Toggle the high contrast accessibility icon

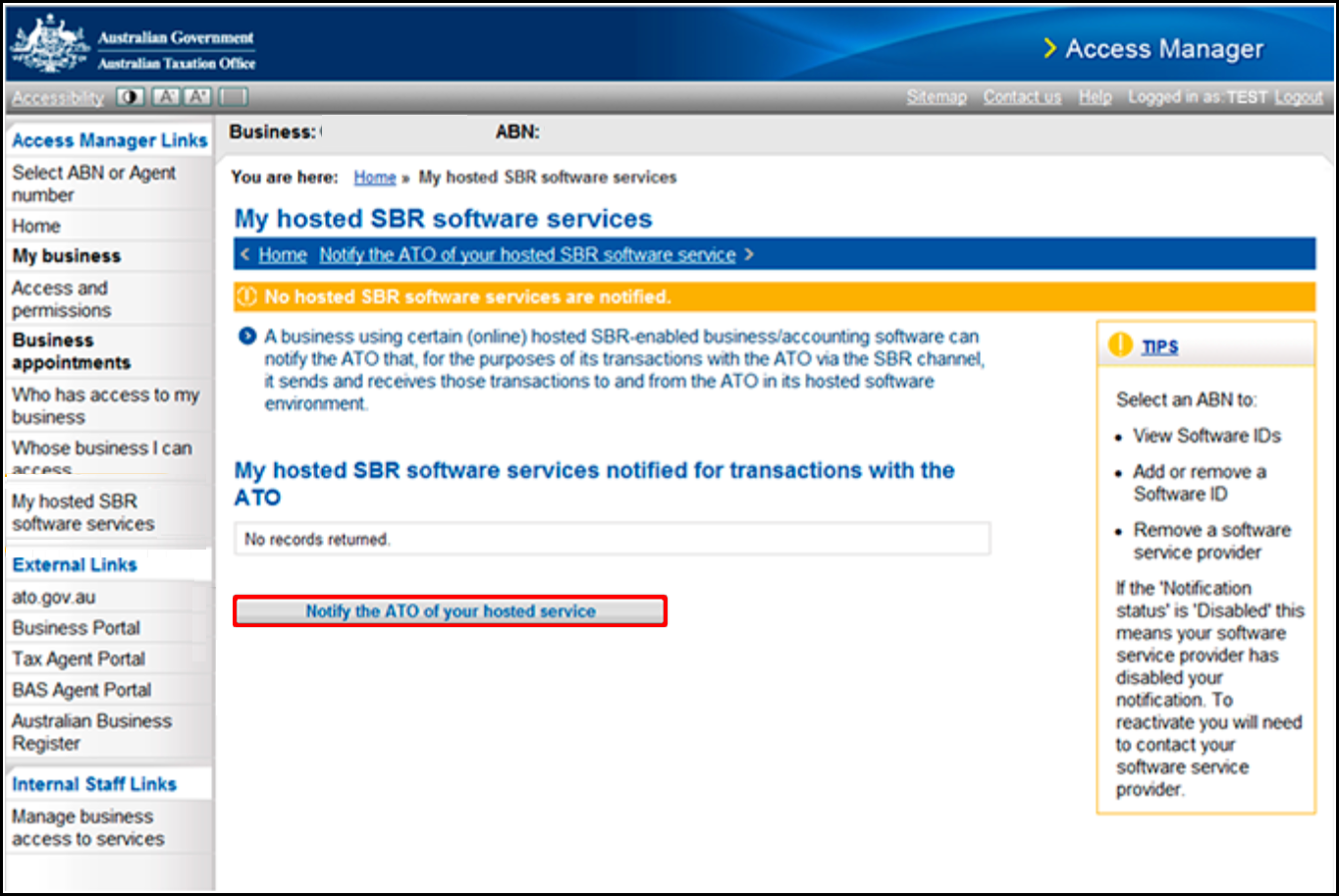click(130, 97)
